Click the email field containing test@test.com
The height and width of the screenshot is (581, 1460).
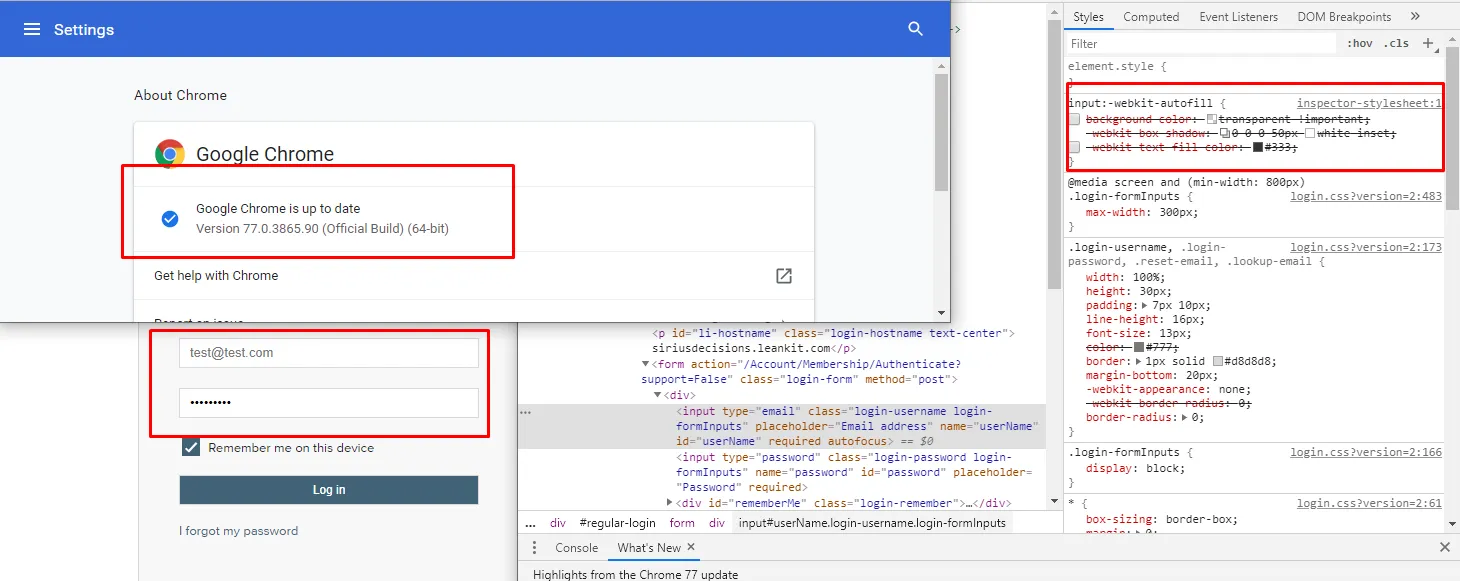point(329,353)
